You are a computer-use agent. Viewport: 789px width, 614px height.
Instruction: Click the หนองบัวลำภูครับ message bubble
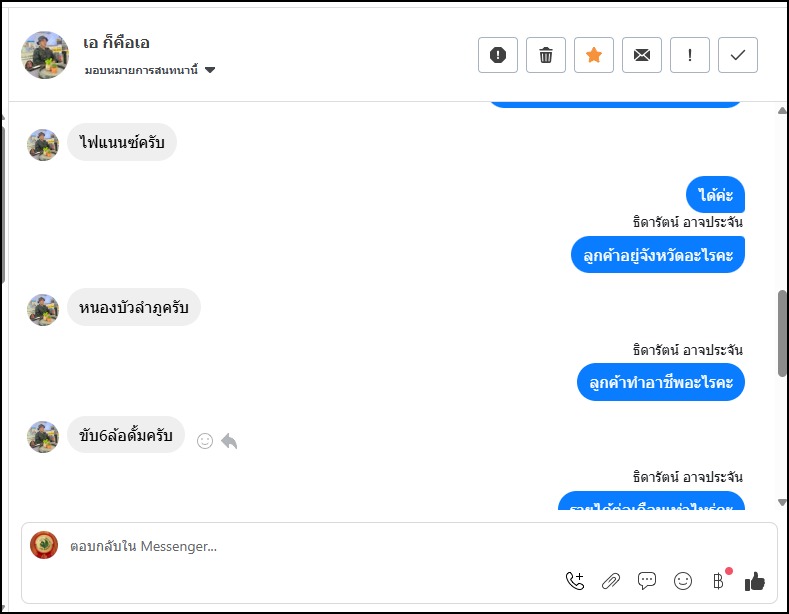[x=134, y=308]
